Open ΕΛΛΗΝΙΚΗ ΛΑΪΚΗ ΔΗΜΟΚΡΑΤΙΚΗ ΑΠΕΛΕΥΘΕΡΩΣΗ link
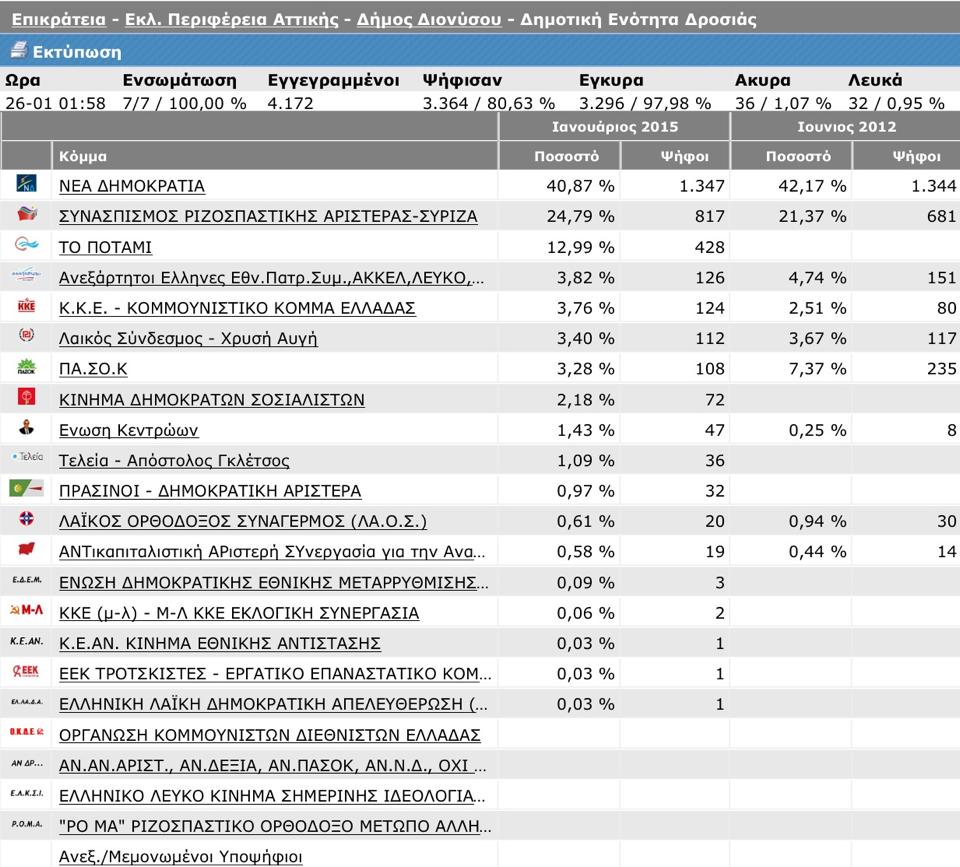960x867 pixels. [273, 704]
